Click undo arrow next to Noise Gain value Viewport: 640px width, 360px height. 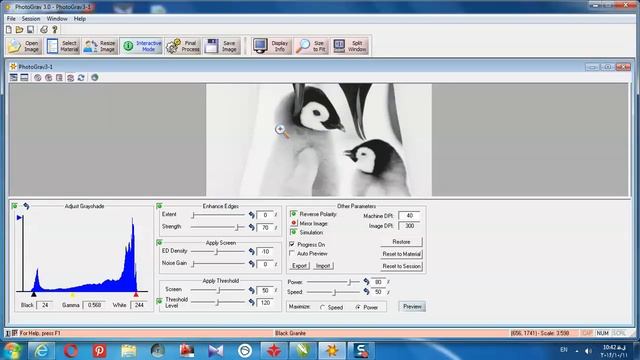click(251, 264)
